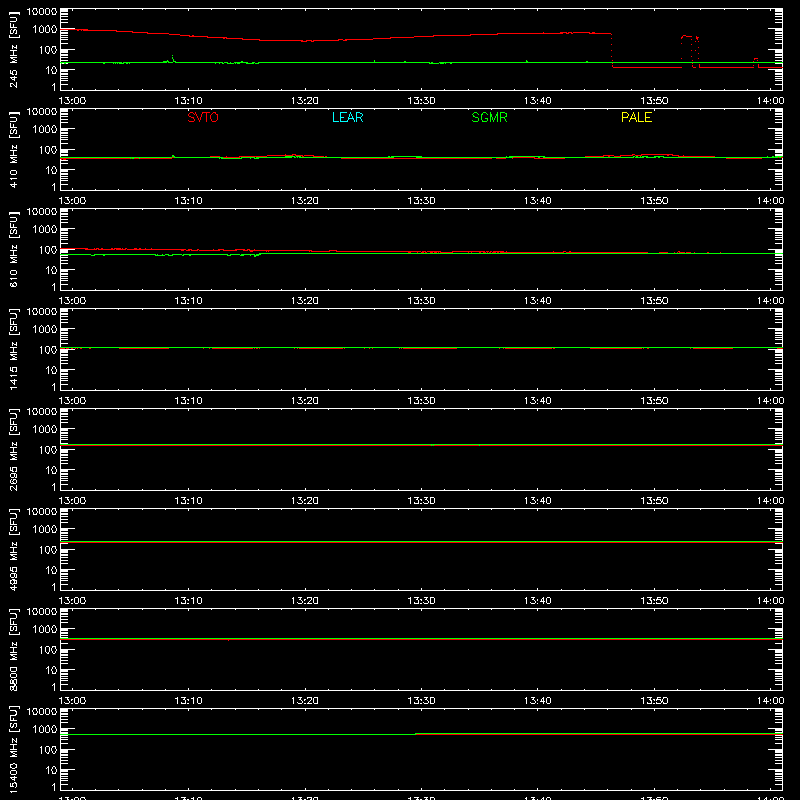
Task: Select the 245 MHz [SFU] axis title
Action: [x=14, y=49]
